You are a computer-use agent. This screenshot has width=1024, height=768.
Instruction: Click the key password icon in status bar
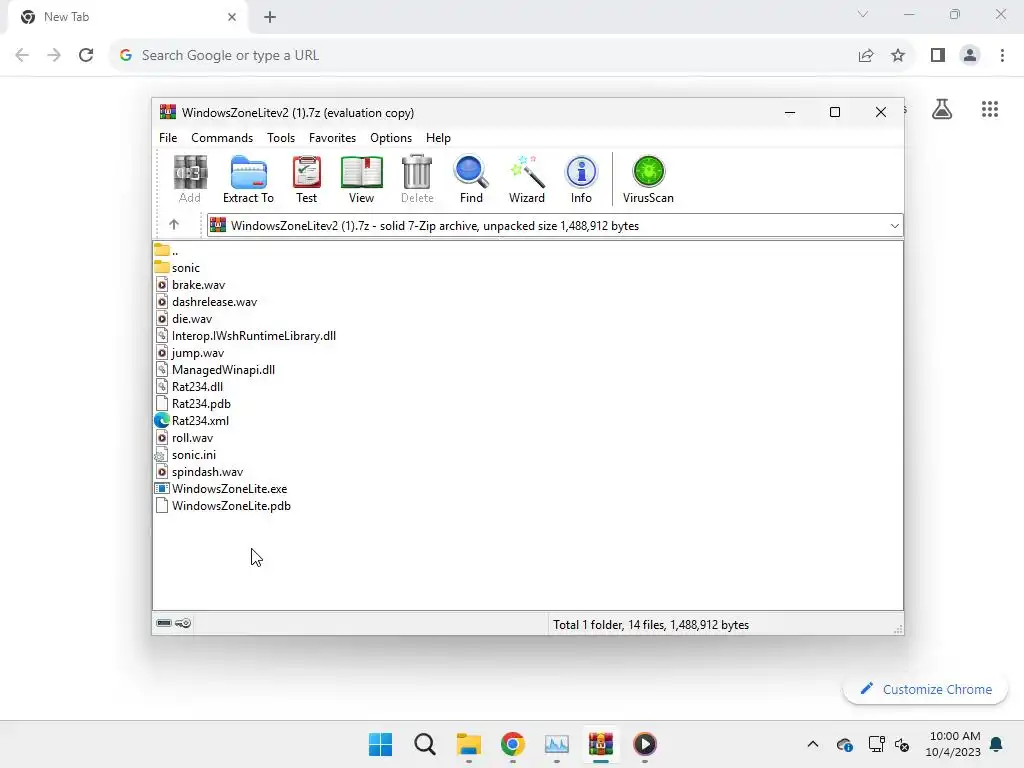pyautogui.click(x=184, y=623)
